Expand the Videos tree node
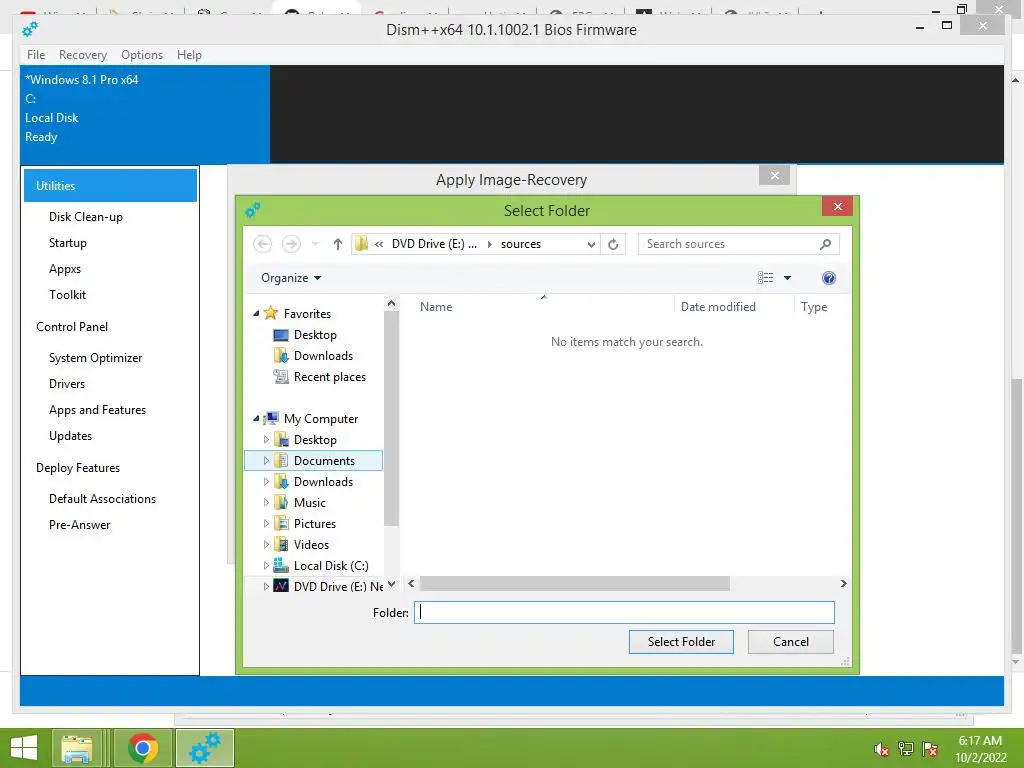The image size is (1024, 768). coord(266,545)
